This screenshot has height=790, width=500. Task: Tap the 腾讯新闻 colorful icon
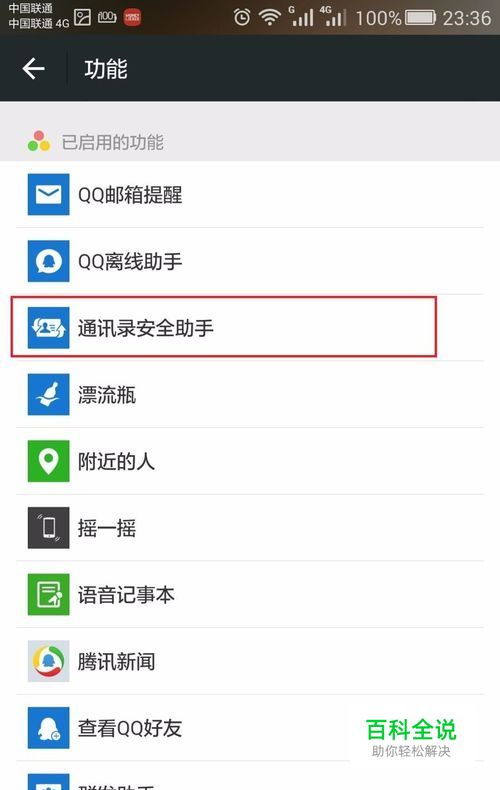[x=48, y=661]
